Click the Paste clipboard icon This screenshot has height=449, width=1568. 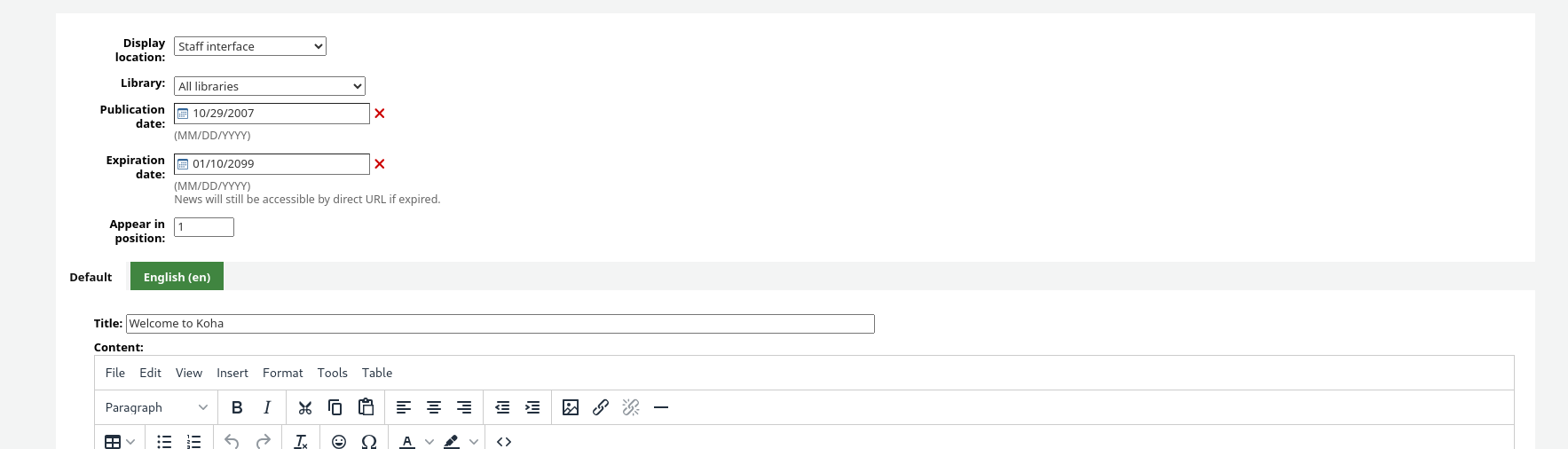[366, 407]
